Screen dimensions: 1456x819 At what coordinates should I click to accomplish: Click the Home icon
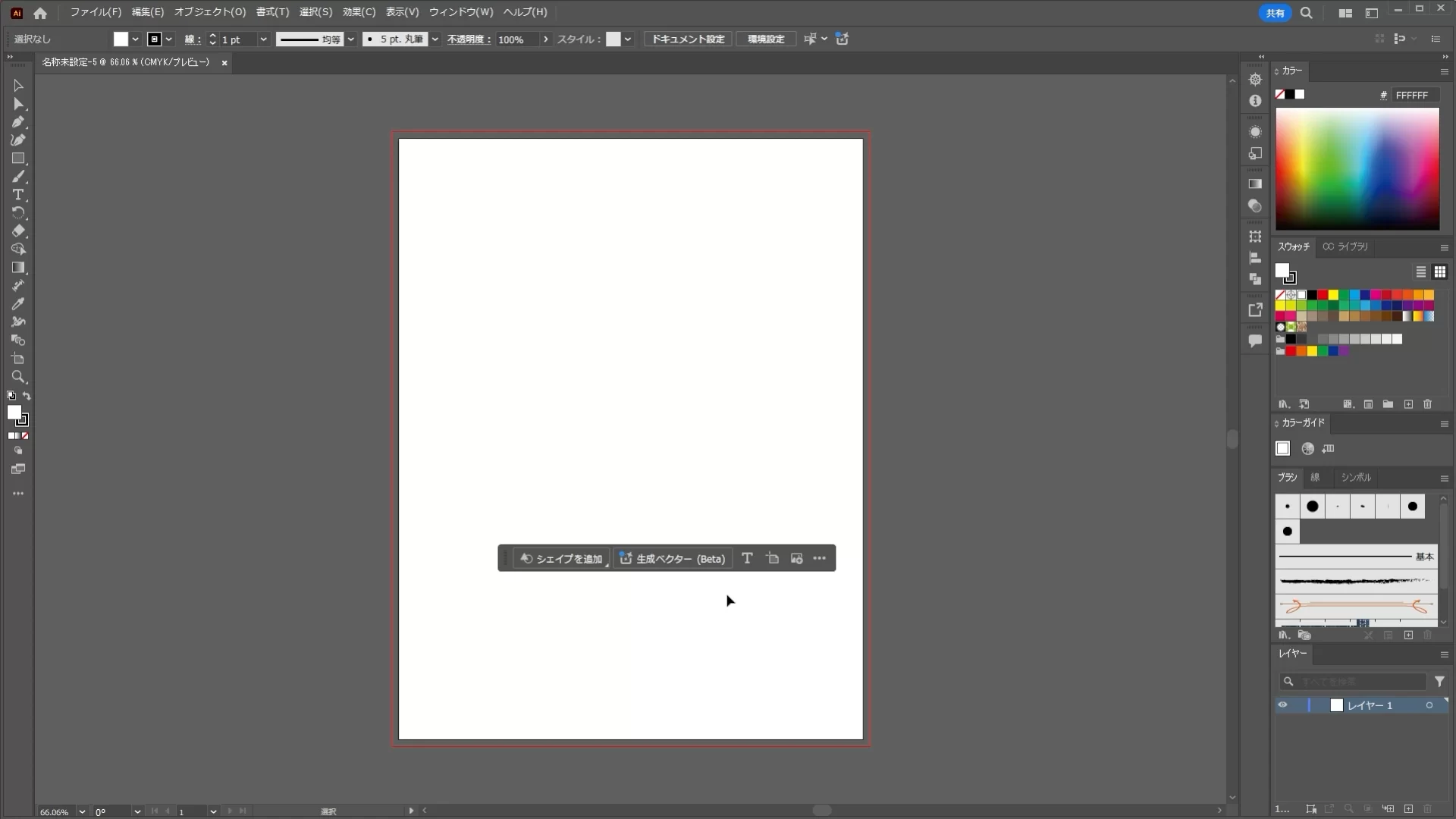pos(40,13)
